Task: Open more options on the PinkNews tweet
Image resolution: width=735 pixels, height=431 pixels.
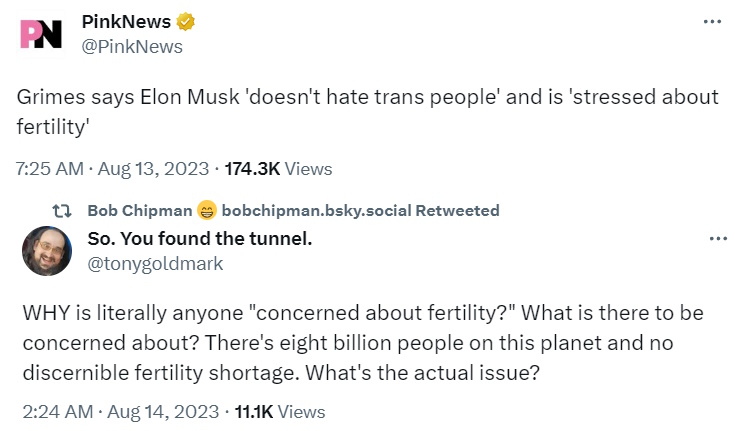Action: 711,22
